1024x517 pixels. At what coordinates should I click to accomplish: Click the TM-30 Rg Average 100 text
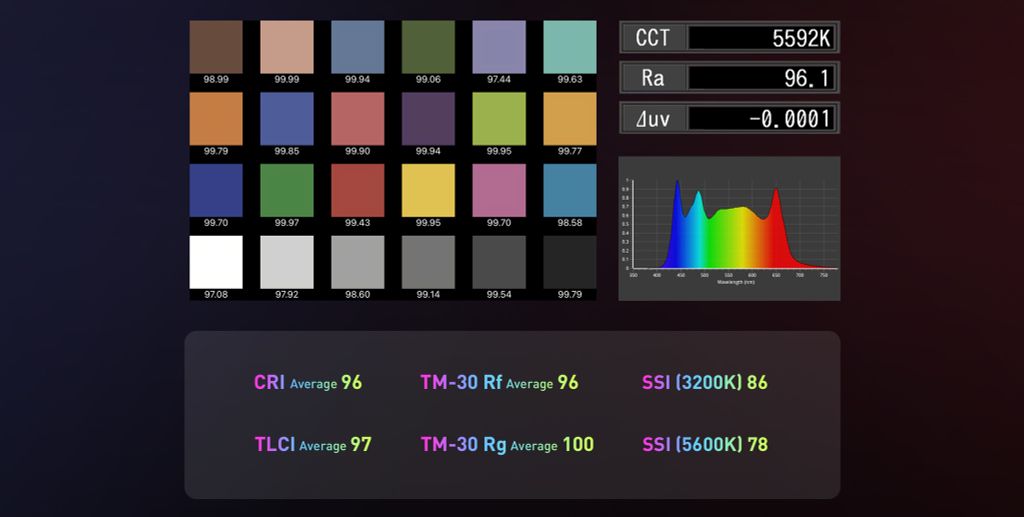(x=507, y=444)
